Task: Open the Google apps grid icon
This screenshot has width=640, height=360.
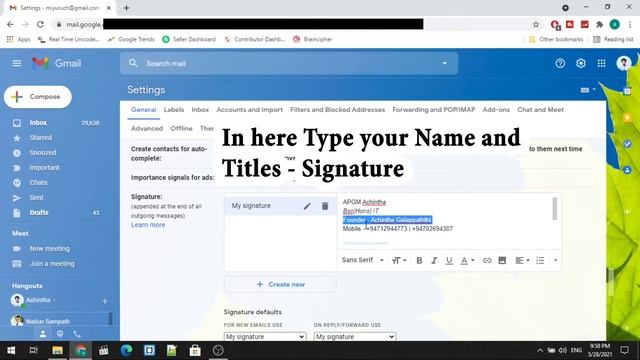Action: (602, 63)
